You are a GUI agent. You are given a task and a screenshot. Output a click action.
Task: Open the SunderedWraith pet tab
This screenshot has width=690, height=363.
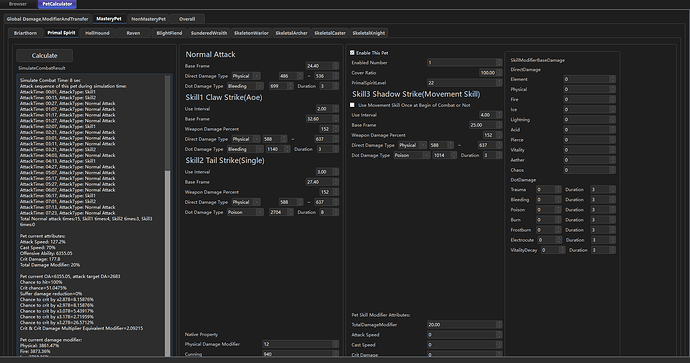tap(209, 33)
